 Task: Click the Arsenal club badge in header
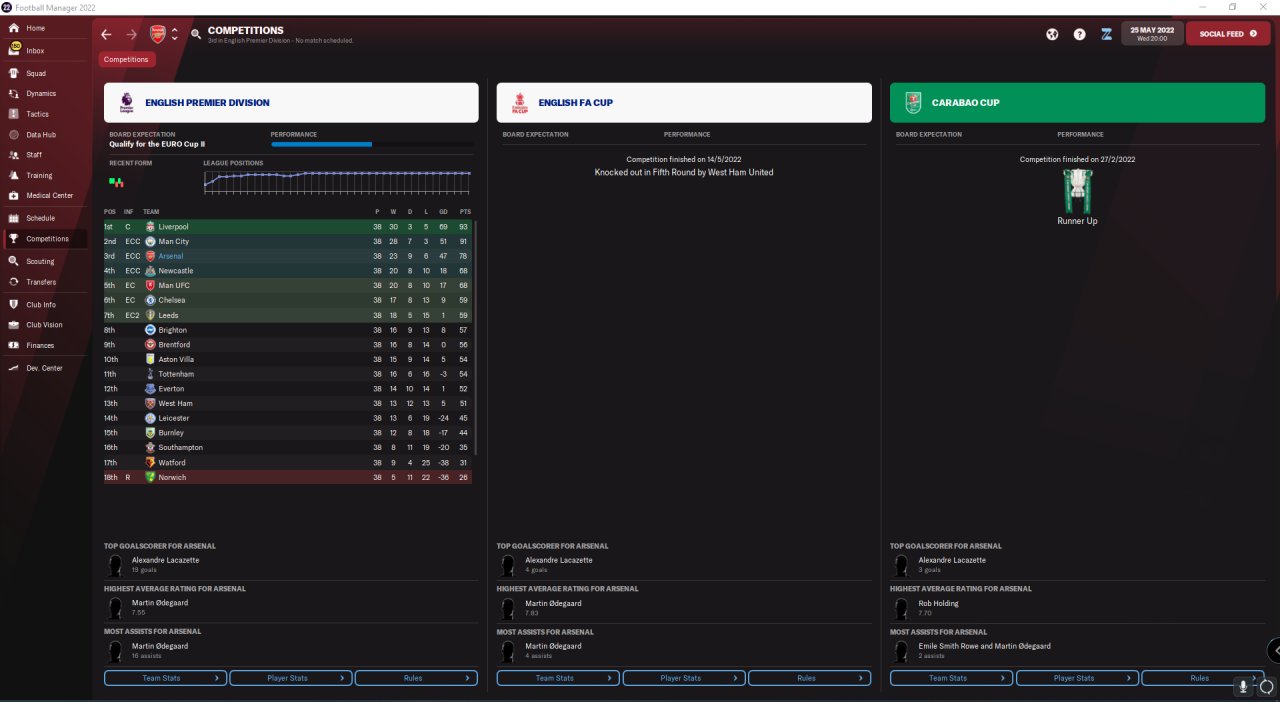158,34
